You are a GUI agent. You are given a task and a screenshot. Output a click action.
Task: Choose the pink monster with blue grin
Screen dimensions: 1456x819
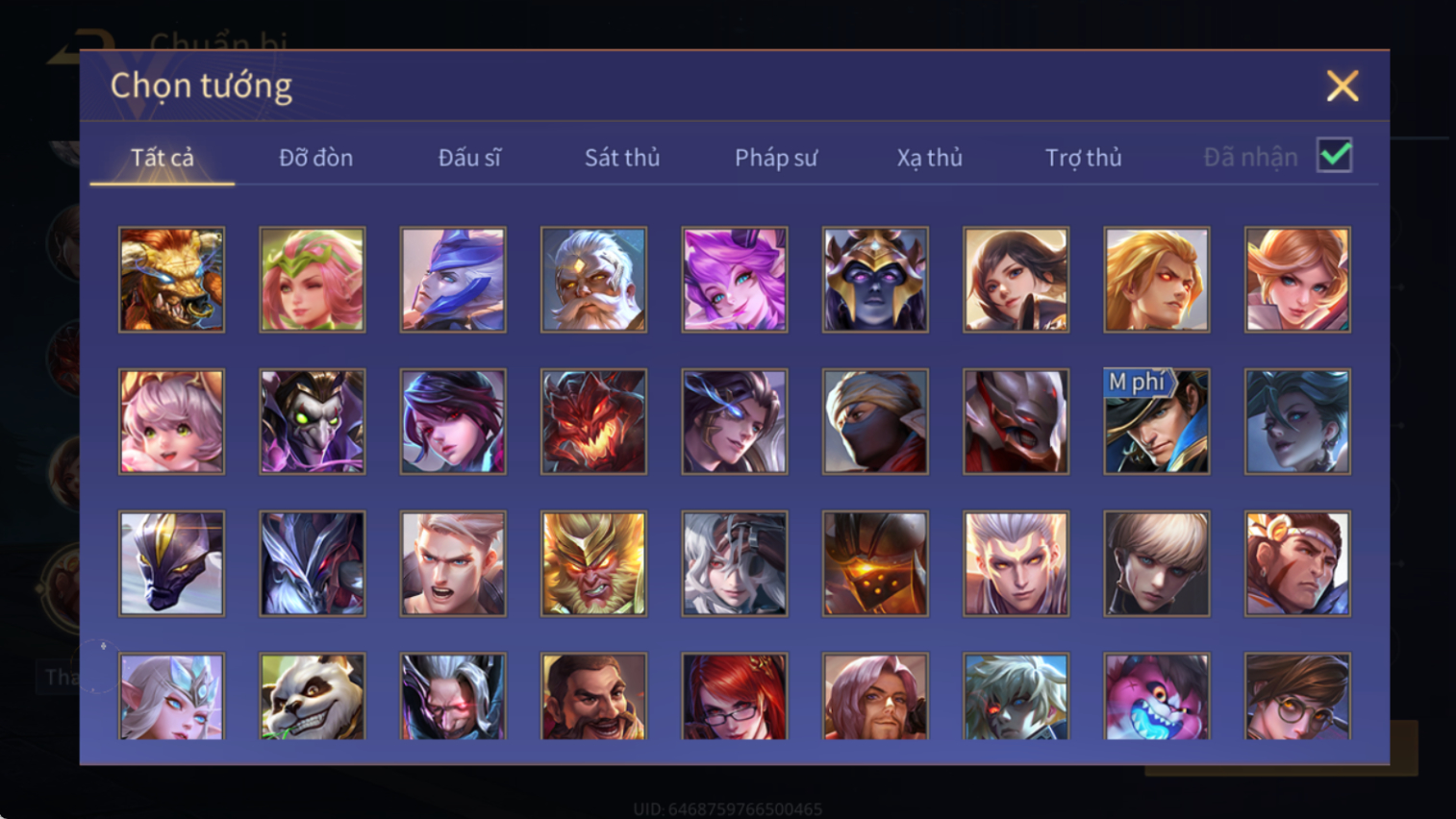pyautogui.click(x=1157, y=696)
